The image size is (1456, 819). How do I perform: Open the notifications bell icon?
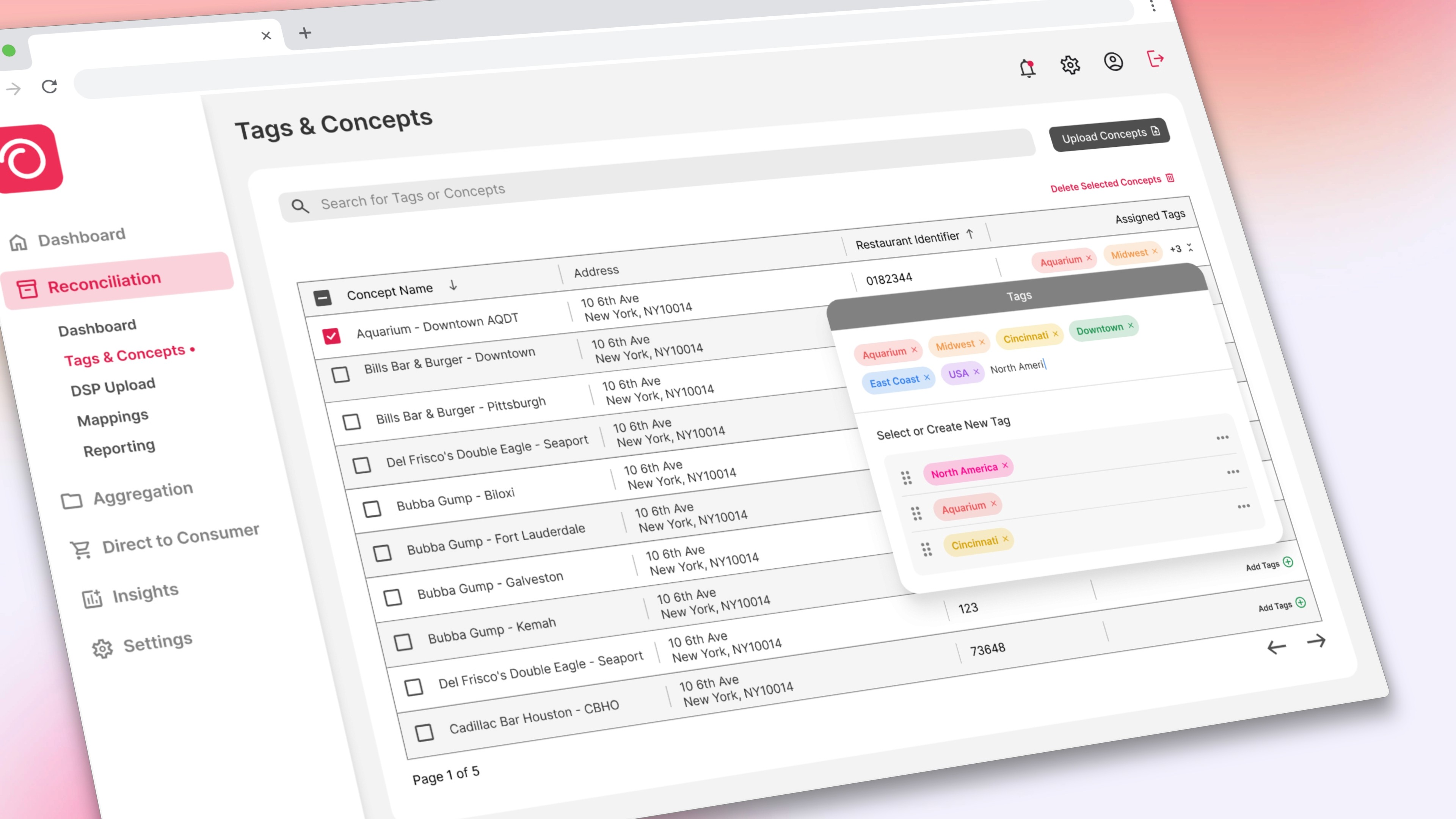pyautogui.click(x=1027, y=68)
